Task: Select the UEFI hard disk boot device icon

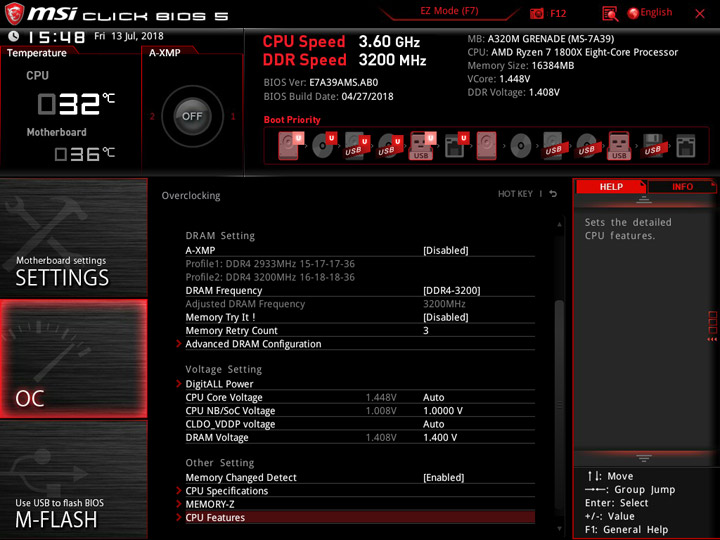Action: pos(290,146)
